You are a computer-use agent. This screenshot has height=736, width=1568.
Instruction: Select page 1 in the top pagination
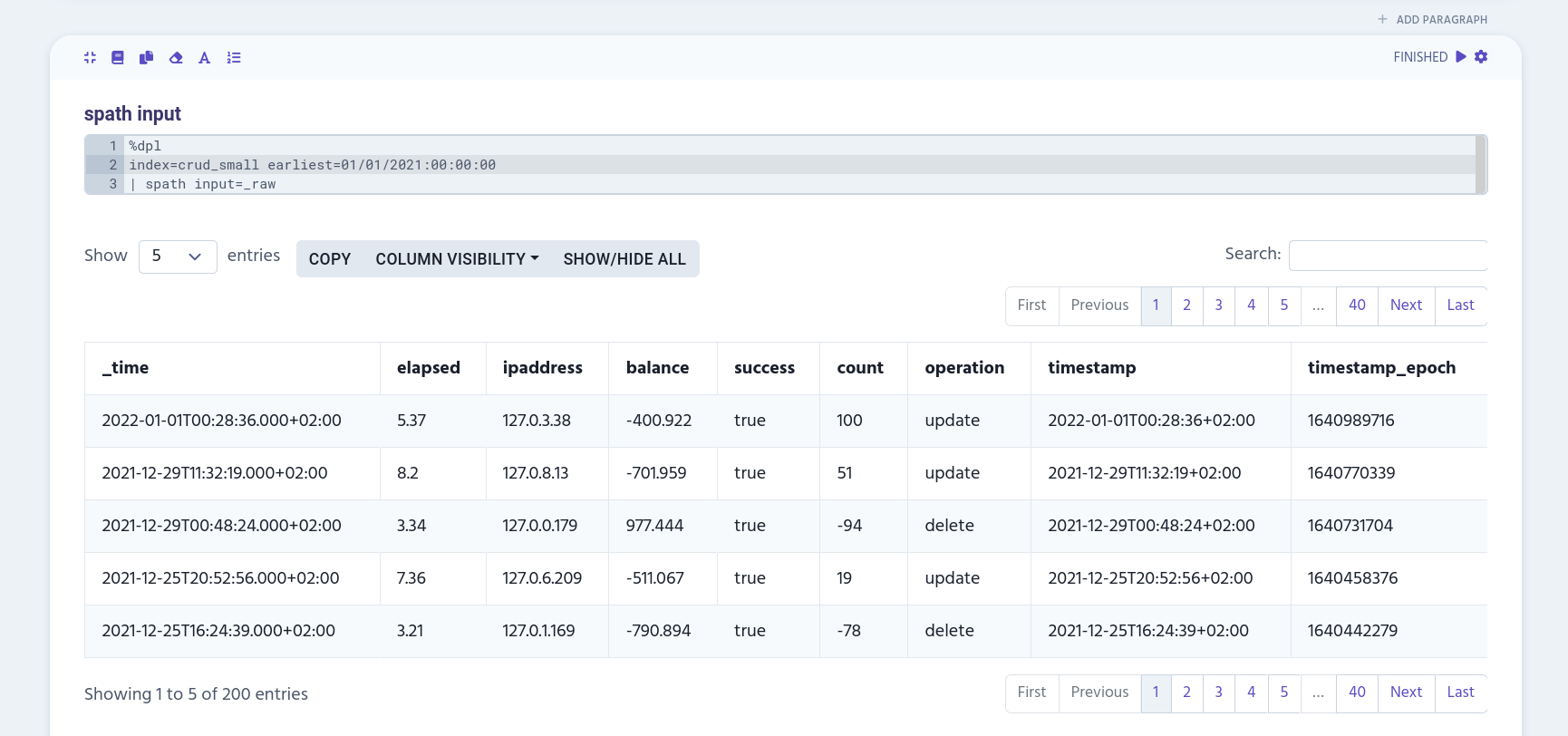coord(1156,305)
